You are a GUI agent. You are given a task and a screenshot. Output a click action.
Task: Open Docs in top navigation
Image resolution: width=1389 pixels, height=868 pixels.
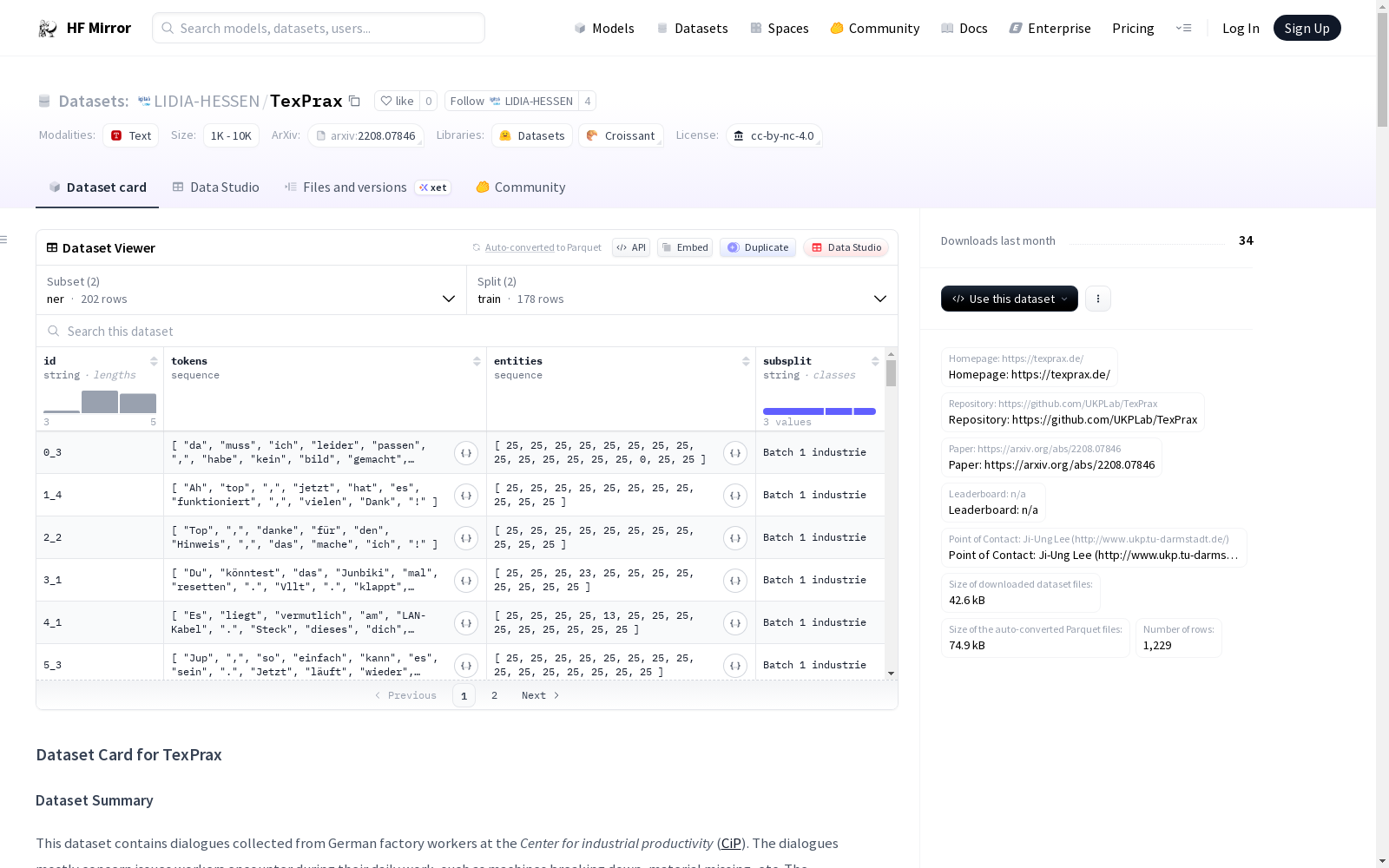[964, 29]
